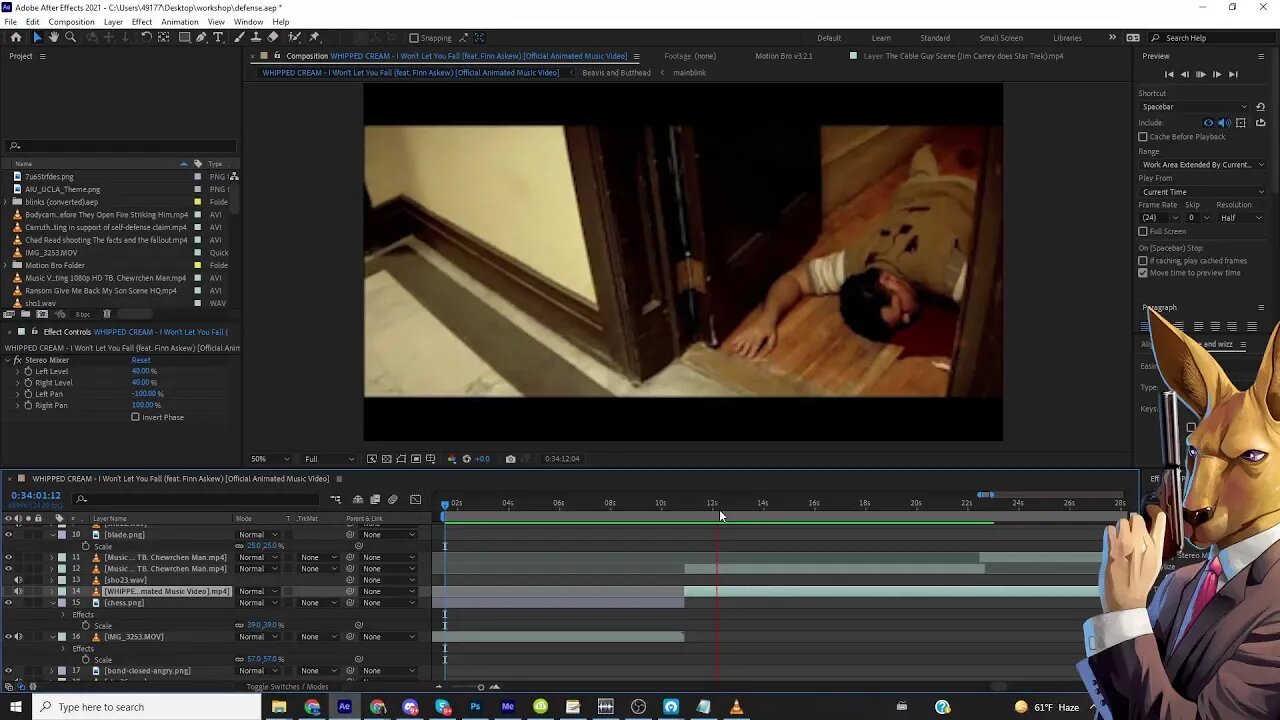This screenshot has width=1280, height=720.
Task: Open the Full resolution dropdown in viewer
Action: point(329,459)
